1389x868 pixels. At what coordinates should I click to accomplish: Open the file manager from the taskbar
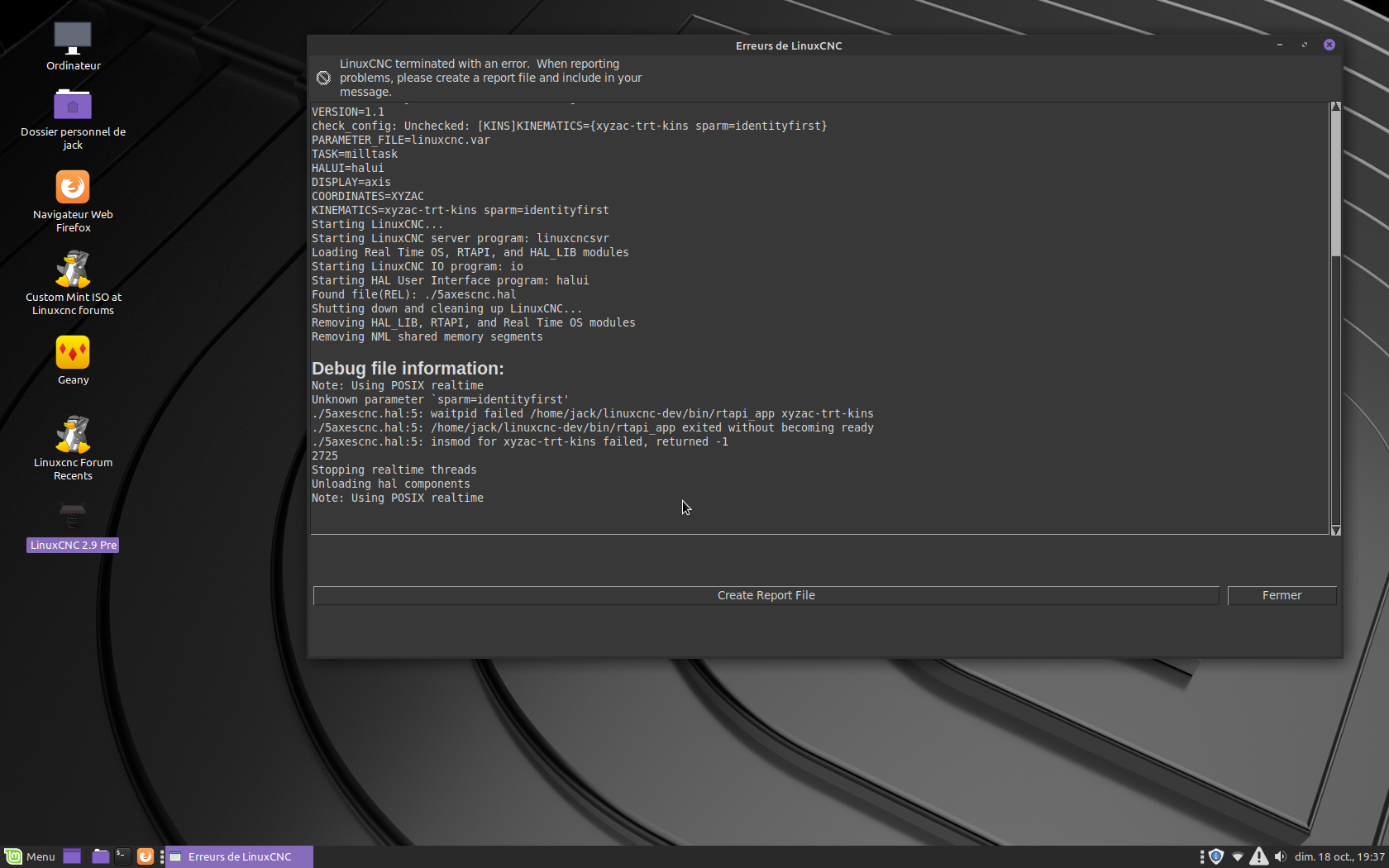click(x=100, y=856)
